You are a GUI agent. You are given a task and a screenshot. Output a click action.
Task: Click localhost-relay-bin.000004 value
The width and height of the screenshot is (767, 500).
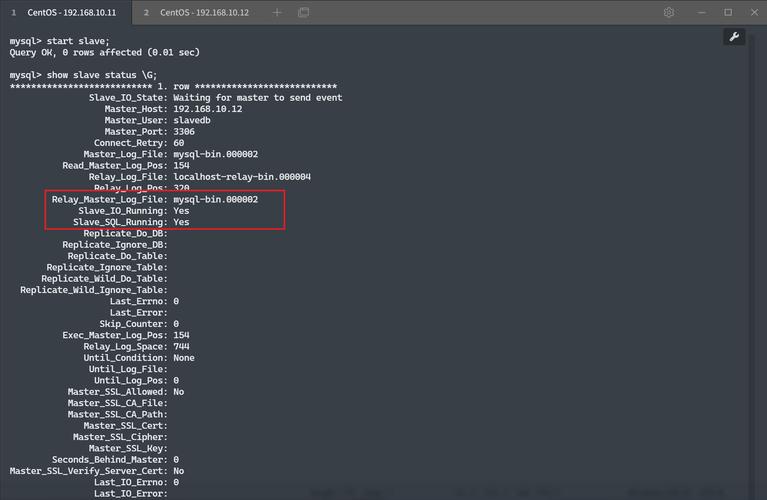pyautogui.click(x=242, y=177)
